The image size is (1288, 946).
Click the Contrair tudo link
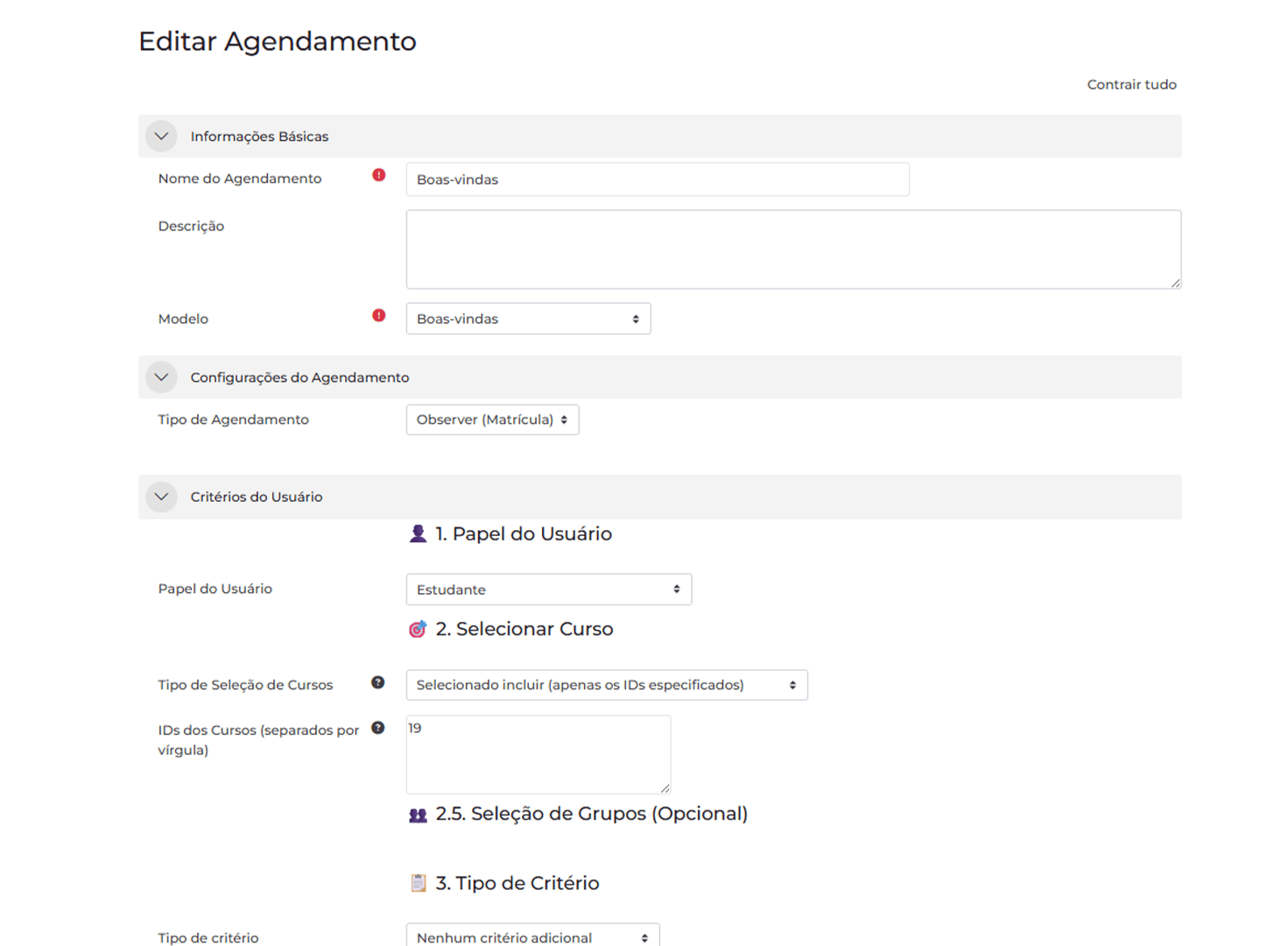[1131, 85]
